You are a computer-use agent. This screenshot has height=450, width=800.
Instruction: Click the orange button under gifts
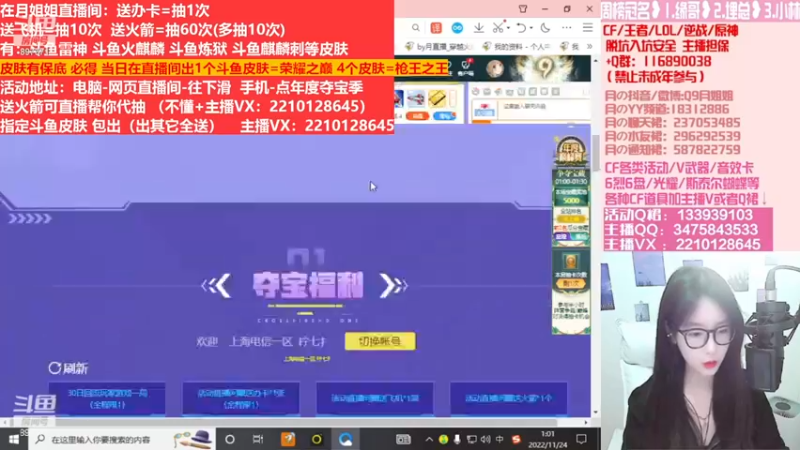tap(418, 116)
